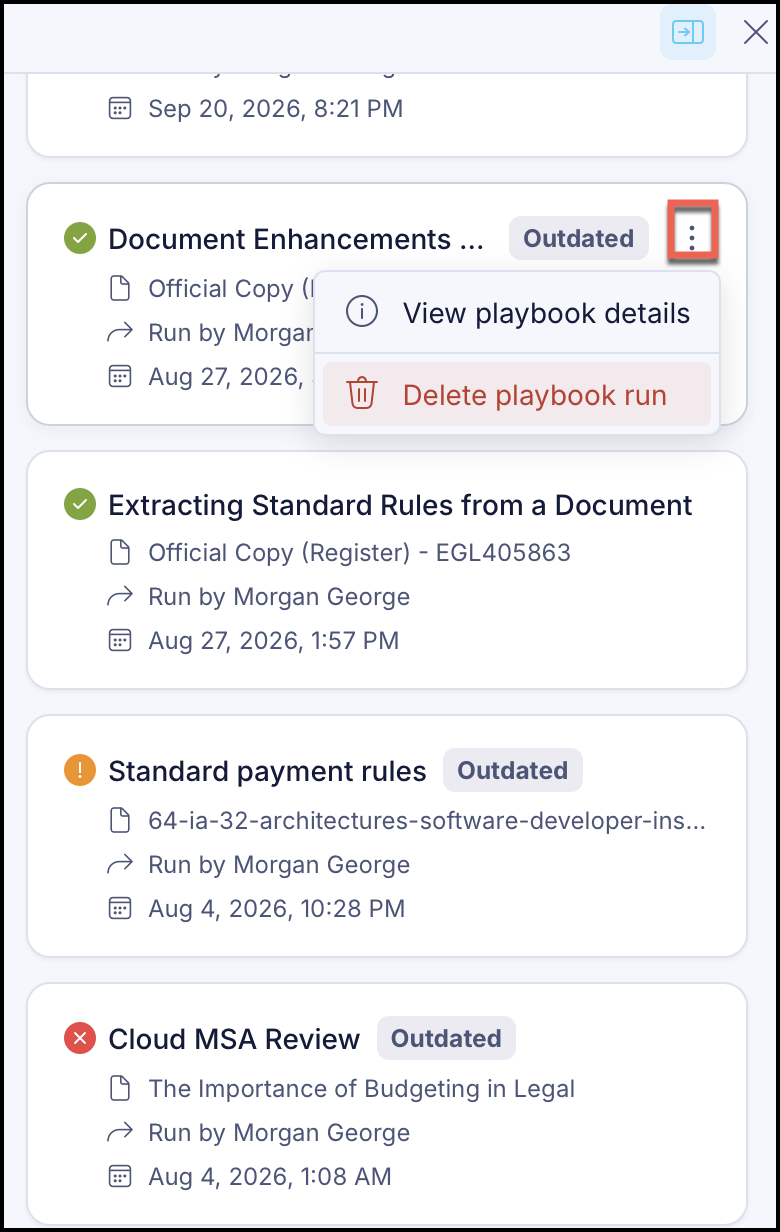This screenshot has height=1232, width=780.
Task: Click green check icon beside Extracting Standard Rules
Action: tap(79, 504)
